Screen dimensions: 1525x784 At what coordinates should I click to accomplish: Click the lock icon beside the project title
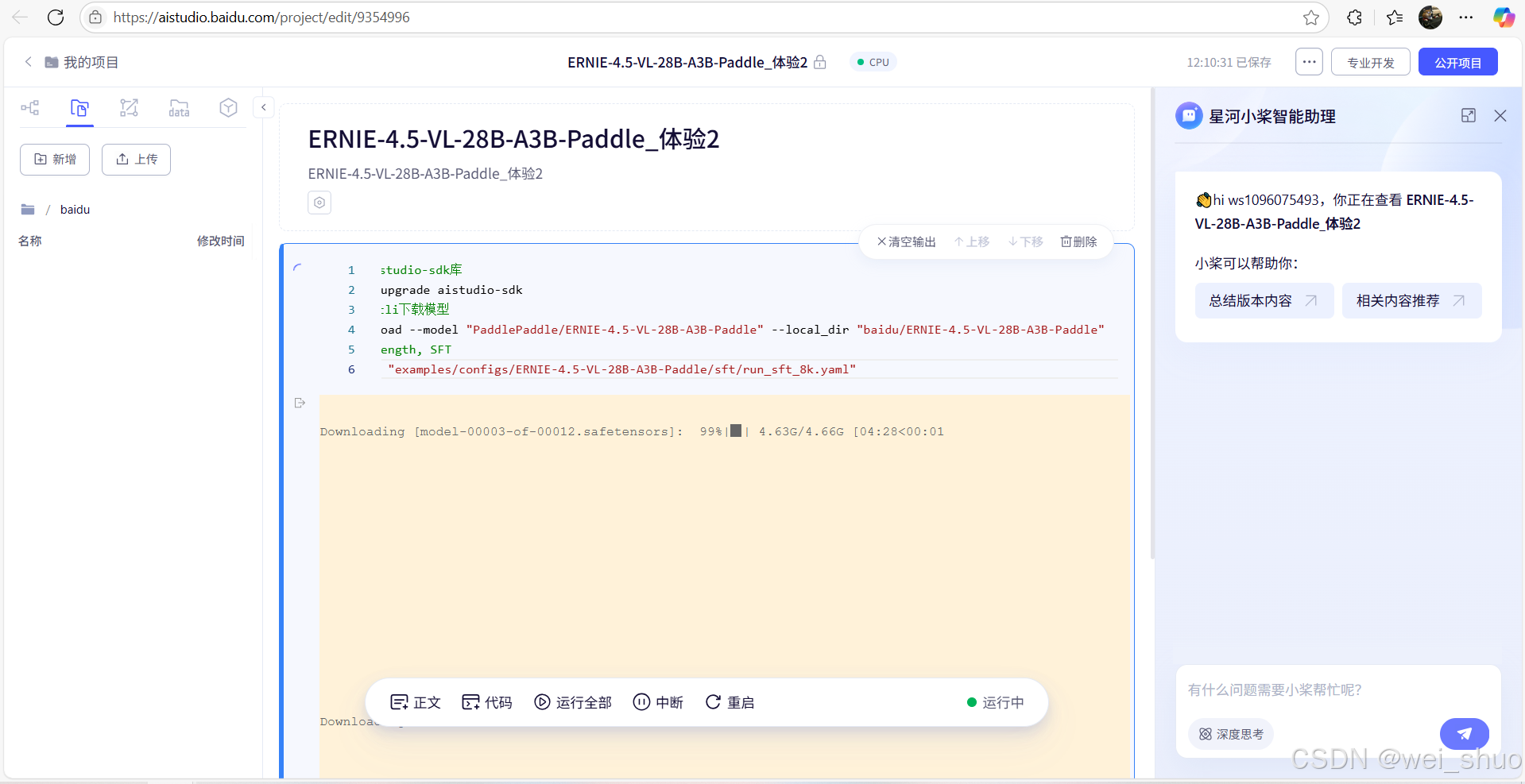[x=820, y=62]
